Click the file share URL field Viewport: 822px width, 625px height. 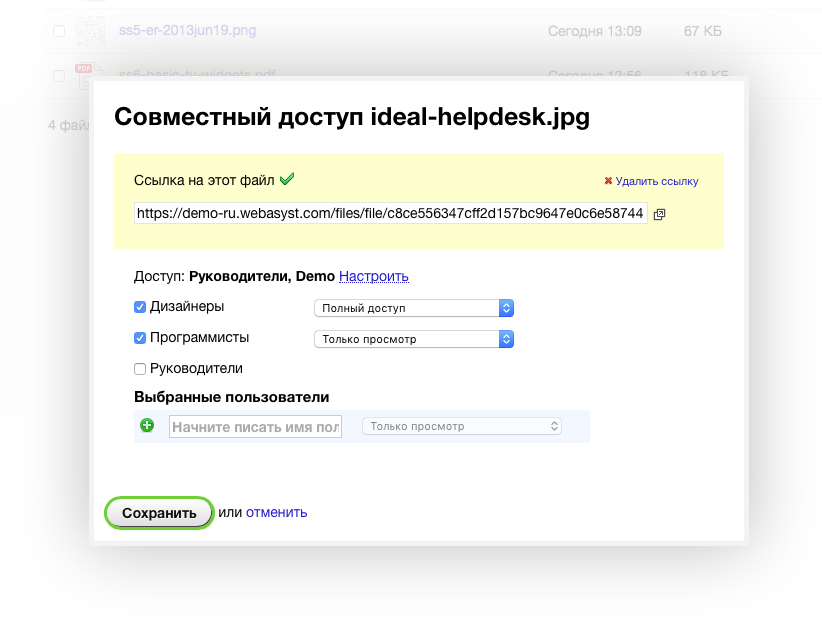coord(390,213)
